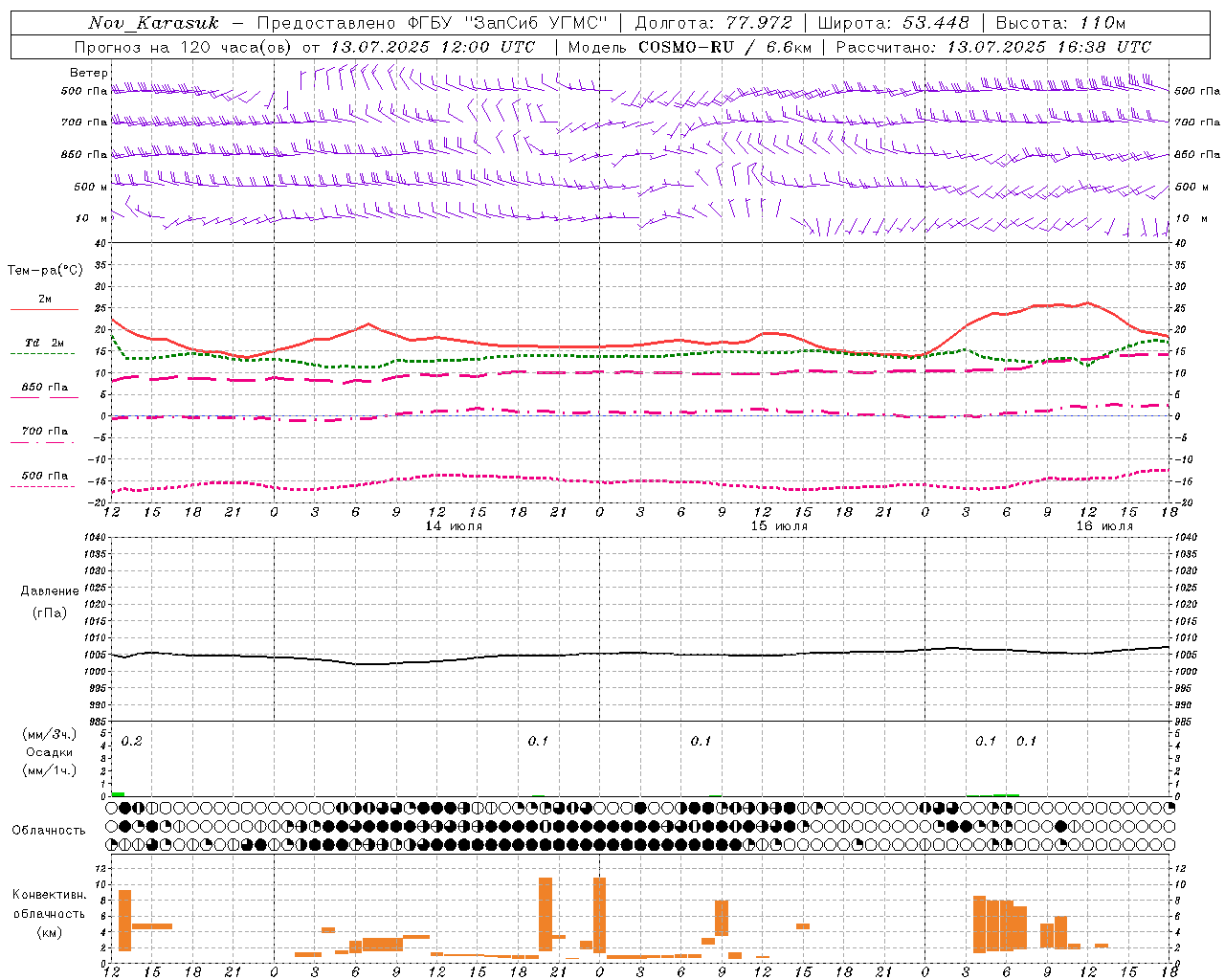Select the Конвективн. panel label
1225x980 pixels.
[50, 895]
